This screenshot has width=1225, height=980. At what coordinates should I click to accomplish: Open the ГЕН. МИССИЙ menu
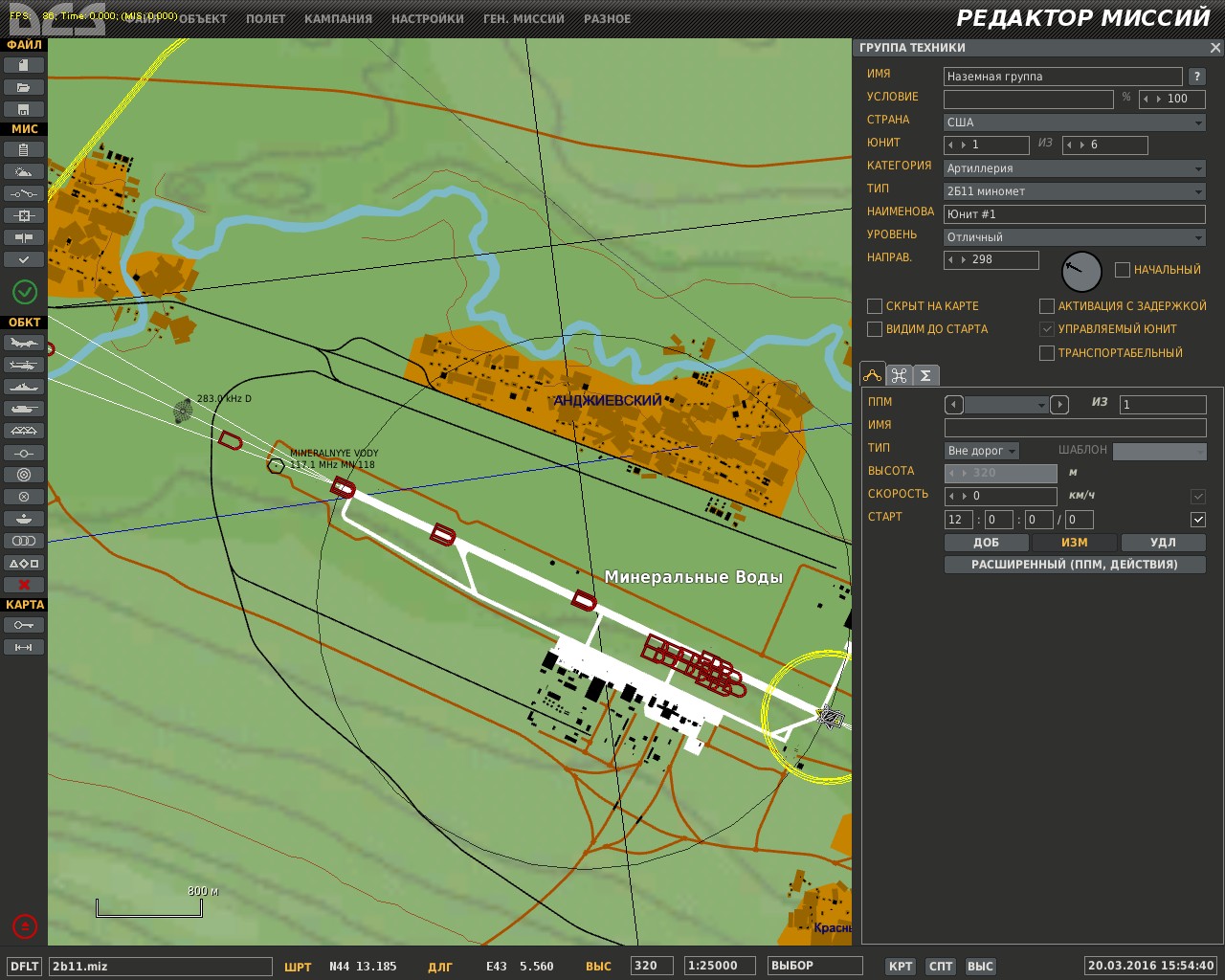(x=523, y=19)
